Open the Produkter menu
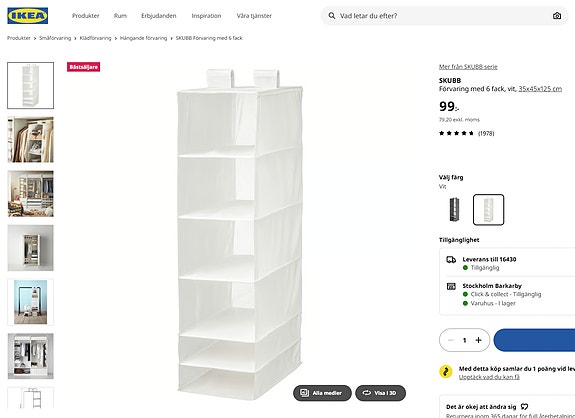The image size is (575, 418). tap(85, 16)
